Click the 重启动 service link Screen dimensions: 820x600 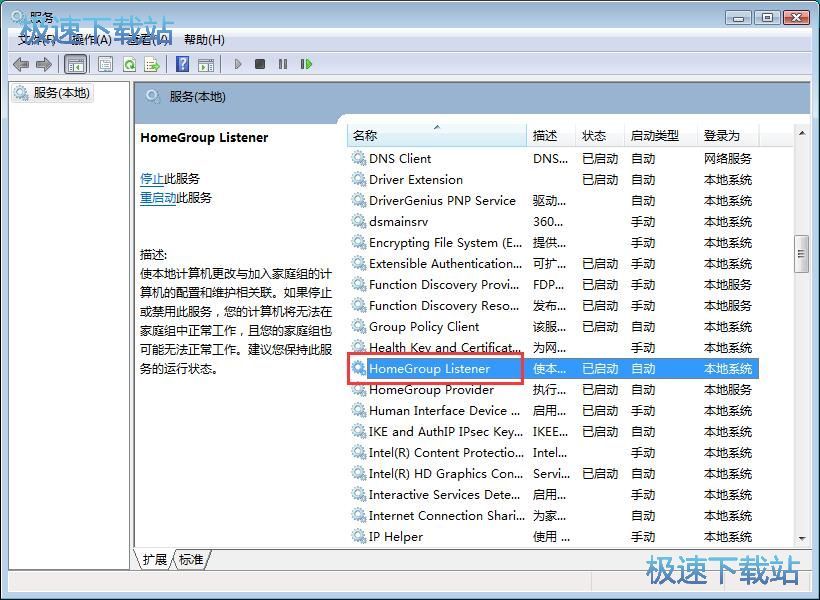click(158, 198)
